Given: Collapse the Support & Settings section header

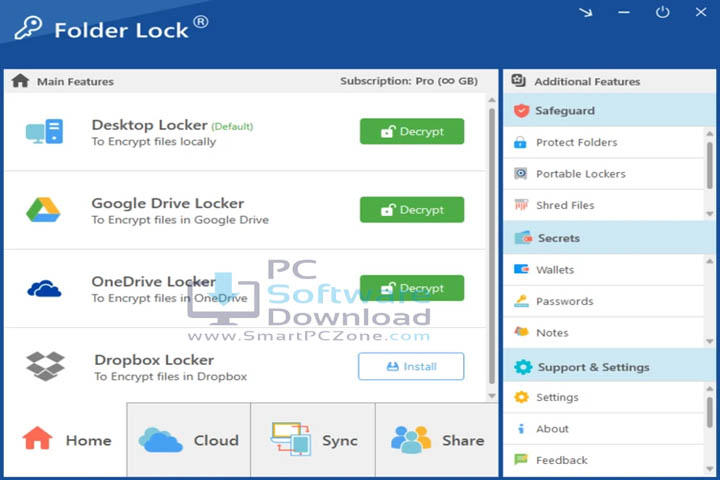Looking at the screenshot, I should pyautogui.click(x=609, y=367).
